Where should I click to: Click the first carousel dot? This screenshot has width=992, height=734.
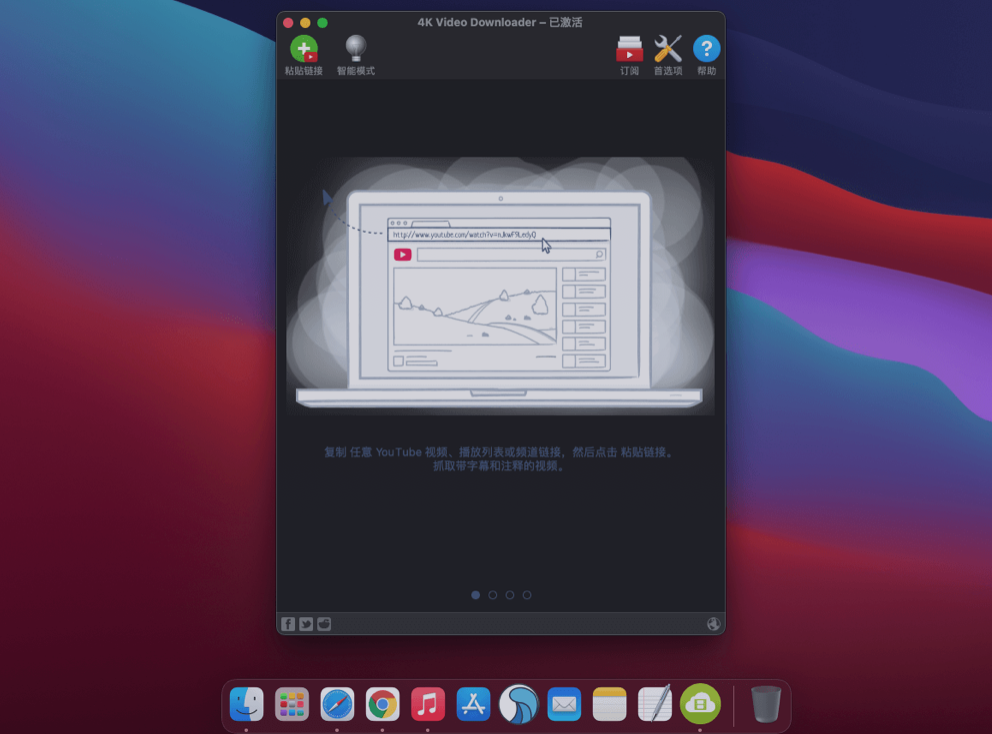(475, 594)
